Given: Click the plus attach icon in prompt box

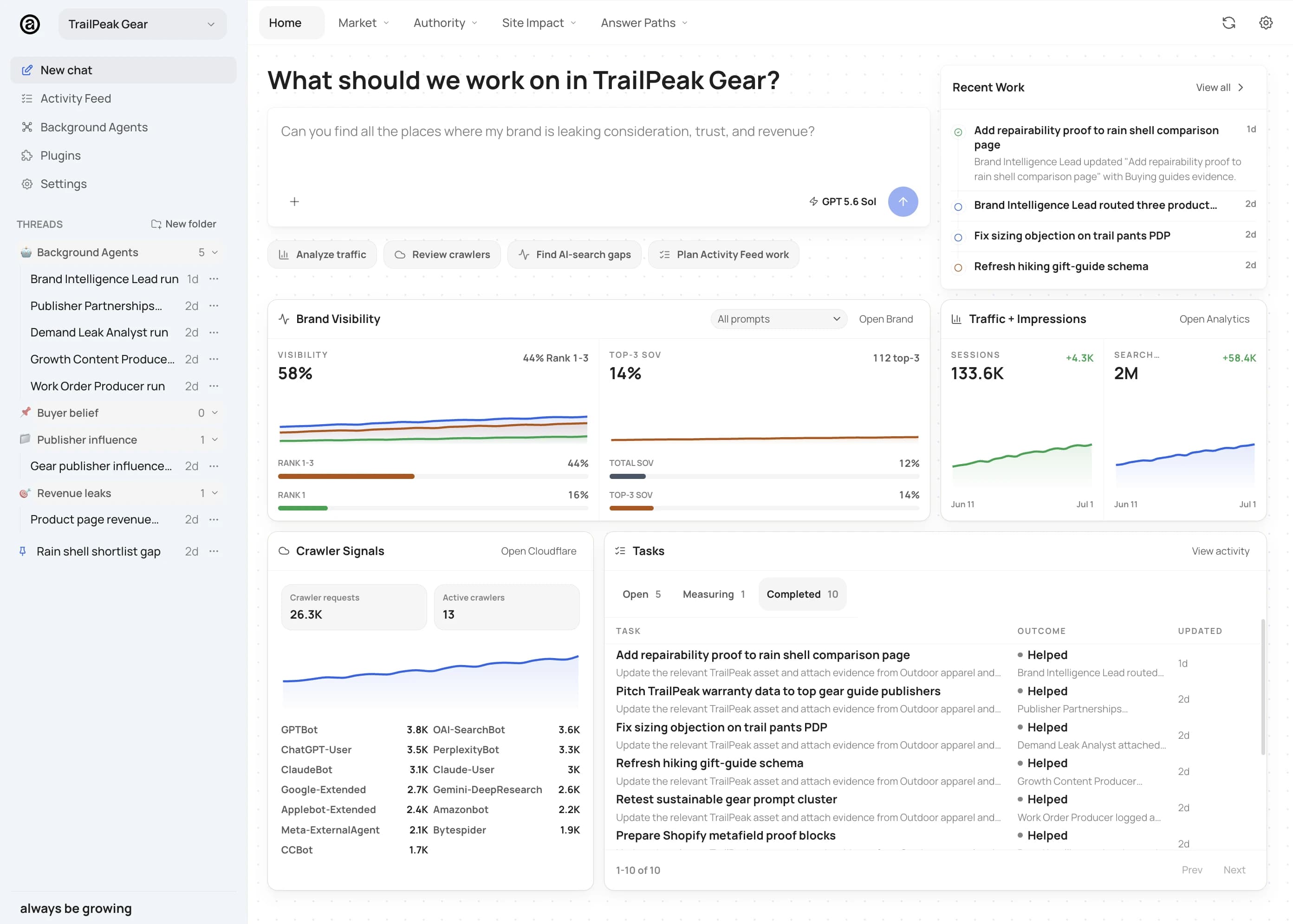Looking at the screenshot, I should pos(294,201).
